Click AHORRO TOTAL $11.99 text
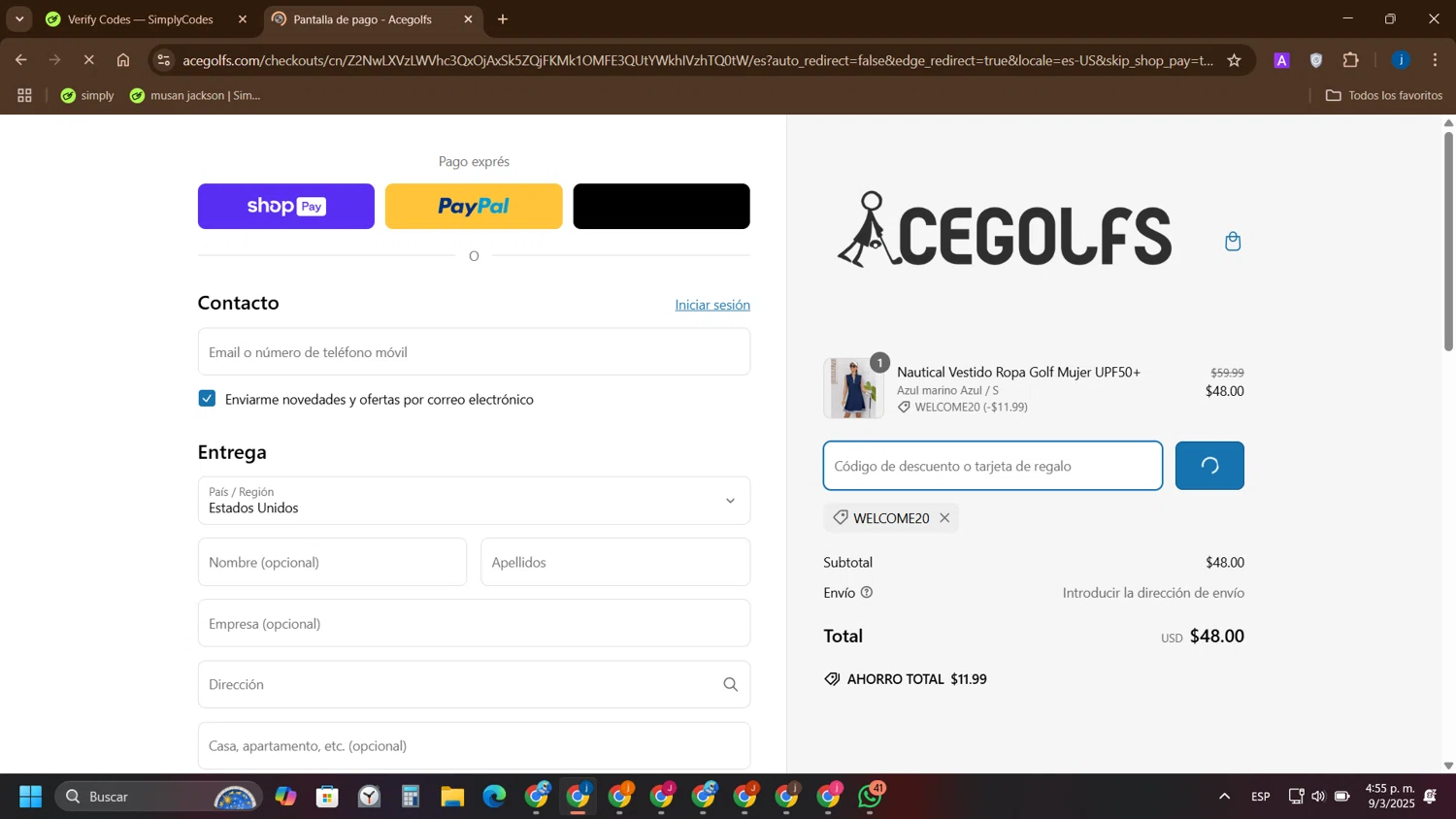Image resolution: width=1456 pixels, height=819 pixels. pos(916,679)
